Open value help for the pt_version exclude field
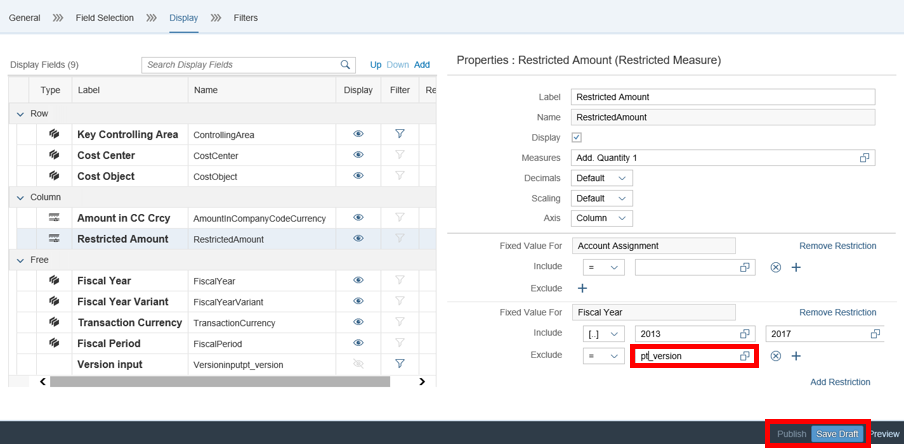Viewport: 904px width, 448px height. [745, 356]
